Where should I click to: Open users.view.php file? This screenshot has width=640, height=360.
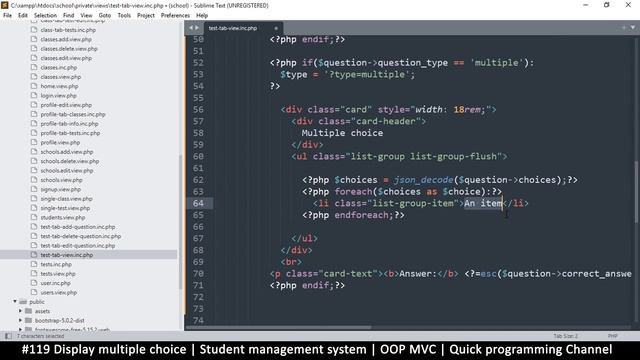pos(58,293)
